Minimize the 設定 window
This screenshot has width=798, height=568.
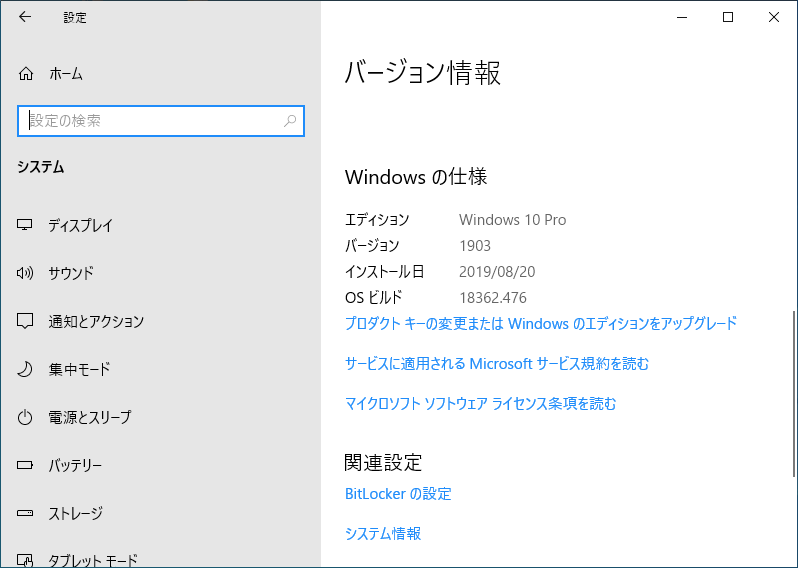(682, 17)
